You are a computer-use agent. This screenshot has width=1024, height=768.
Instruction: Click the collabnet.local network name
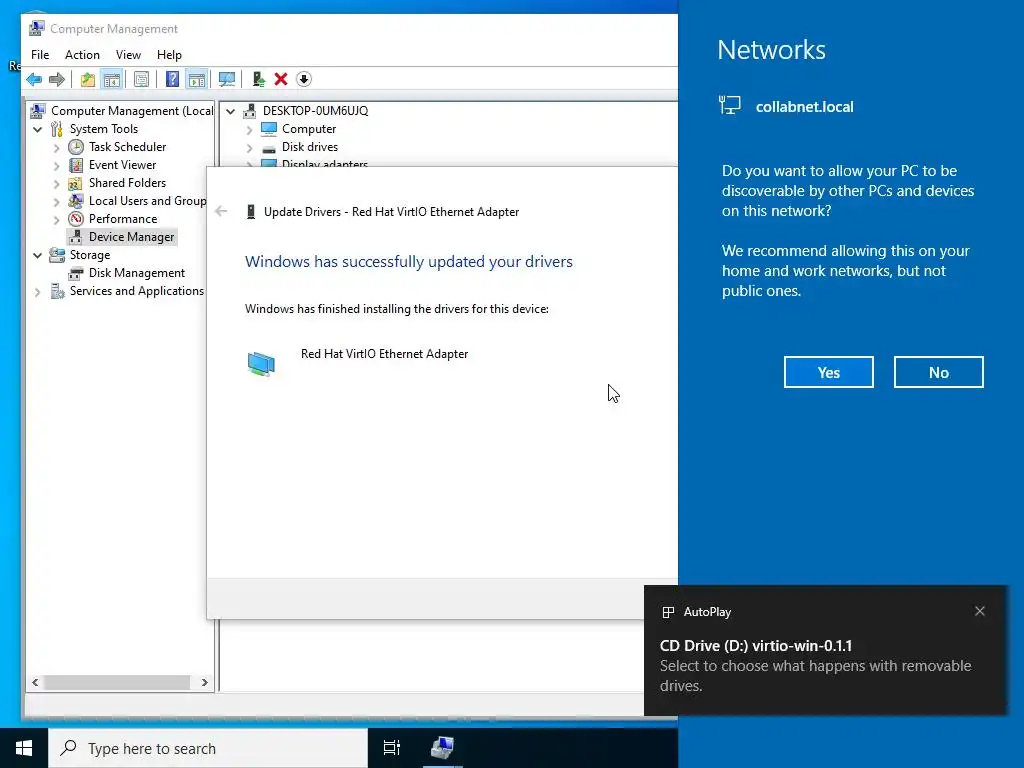click(805, 106)
